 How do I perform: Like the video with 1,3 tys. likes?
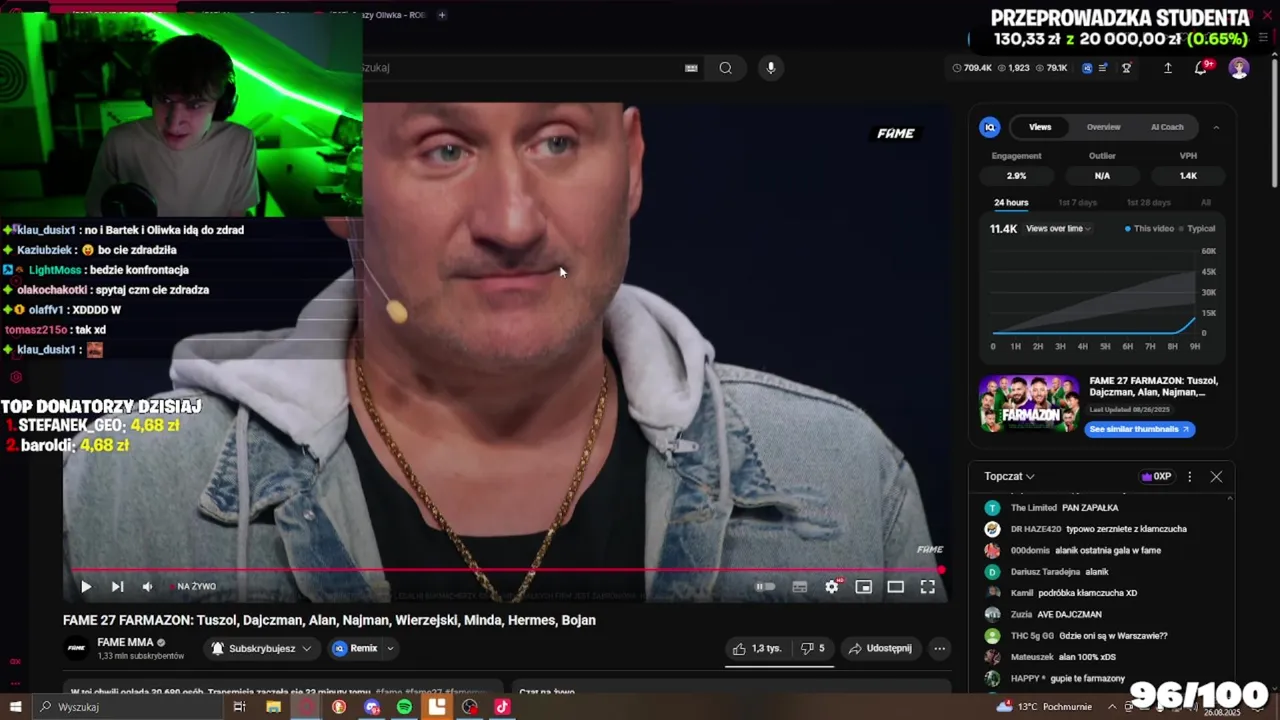pos(757,648)
